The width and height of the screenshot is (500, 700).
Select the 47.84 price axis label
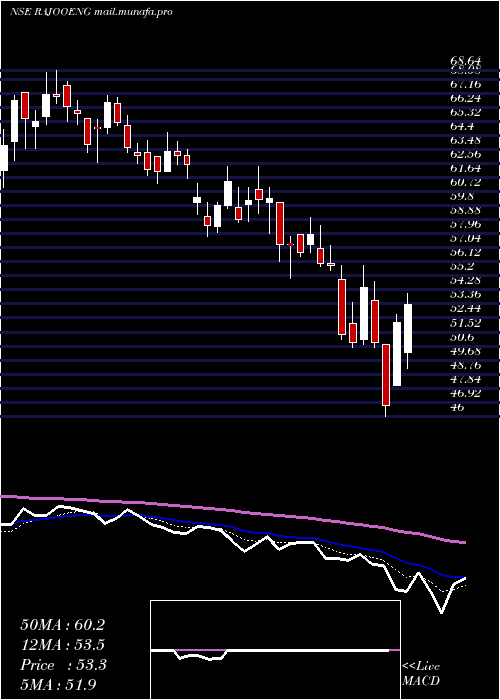(x=466, y=379)
